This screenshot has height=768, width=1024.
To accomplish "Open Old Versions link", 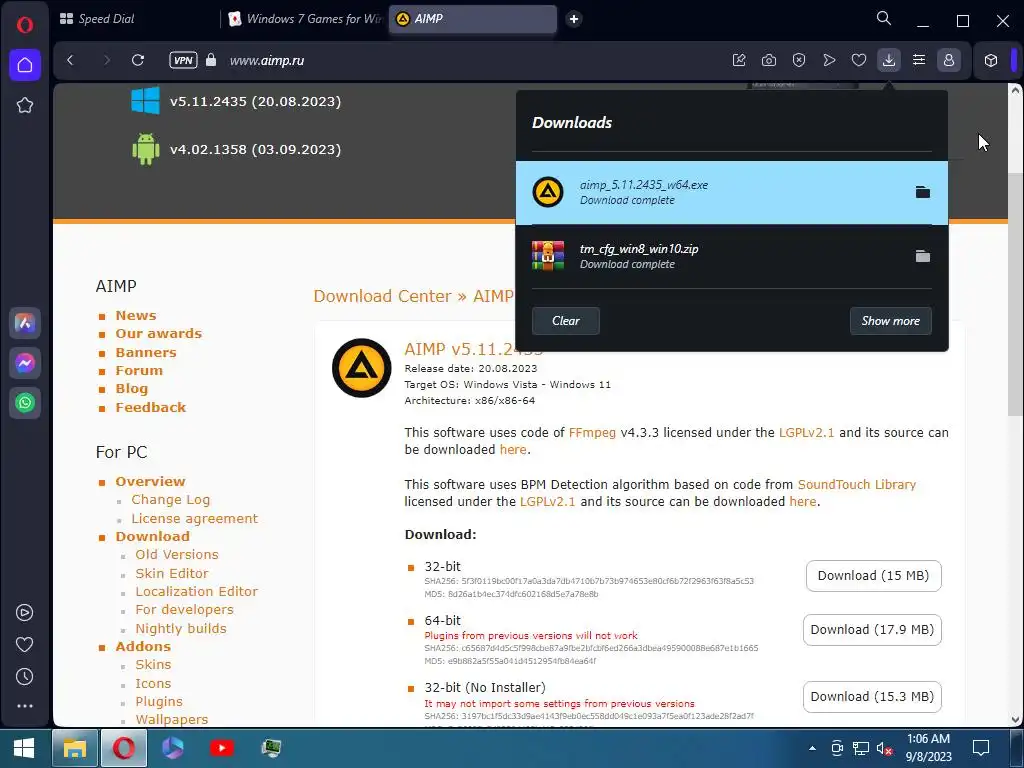I will click(177, 554).
